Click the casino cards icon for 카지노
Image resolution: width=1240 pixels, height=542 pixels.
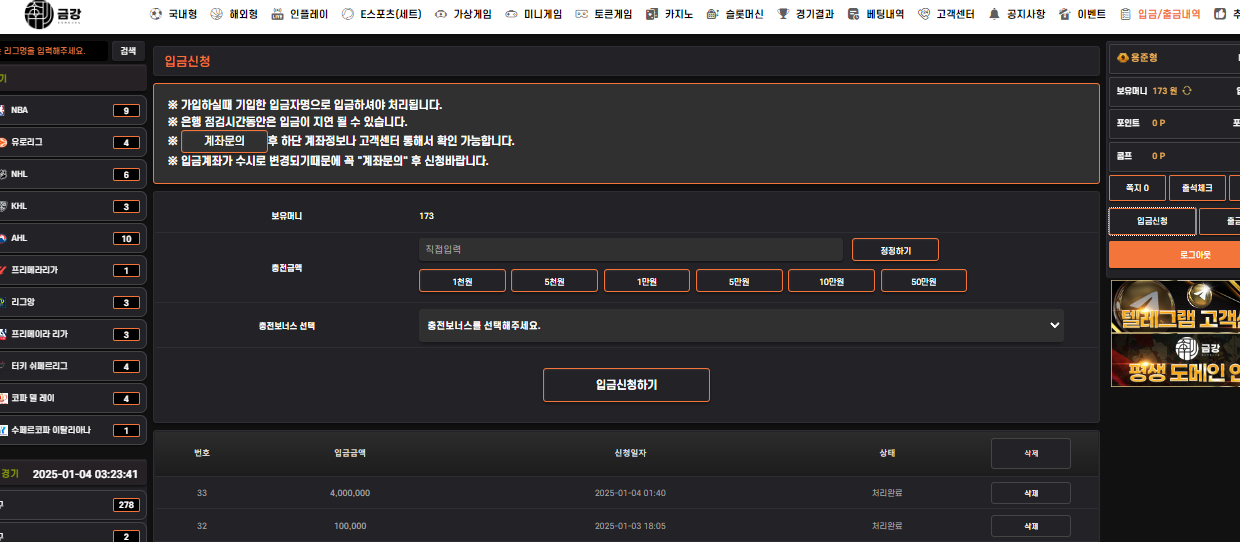click(x=652, y=15)
